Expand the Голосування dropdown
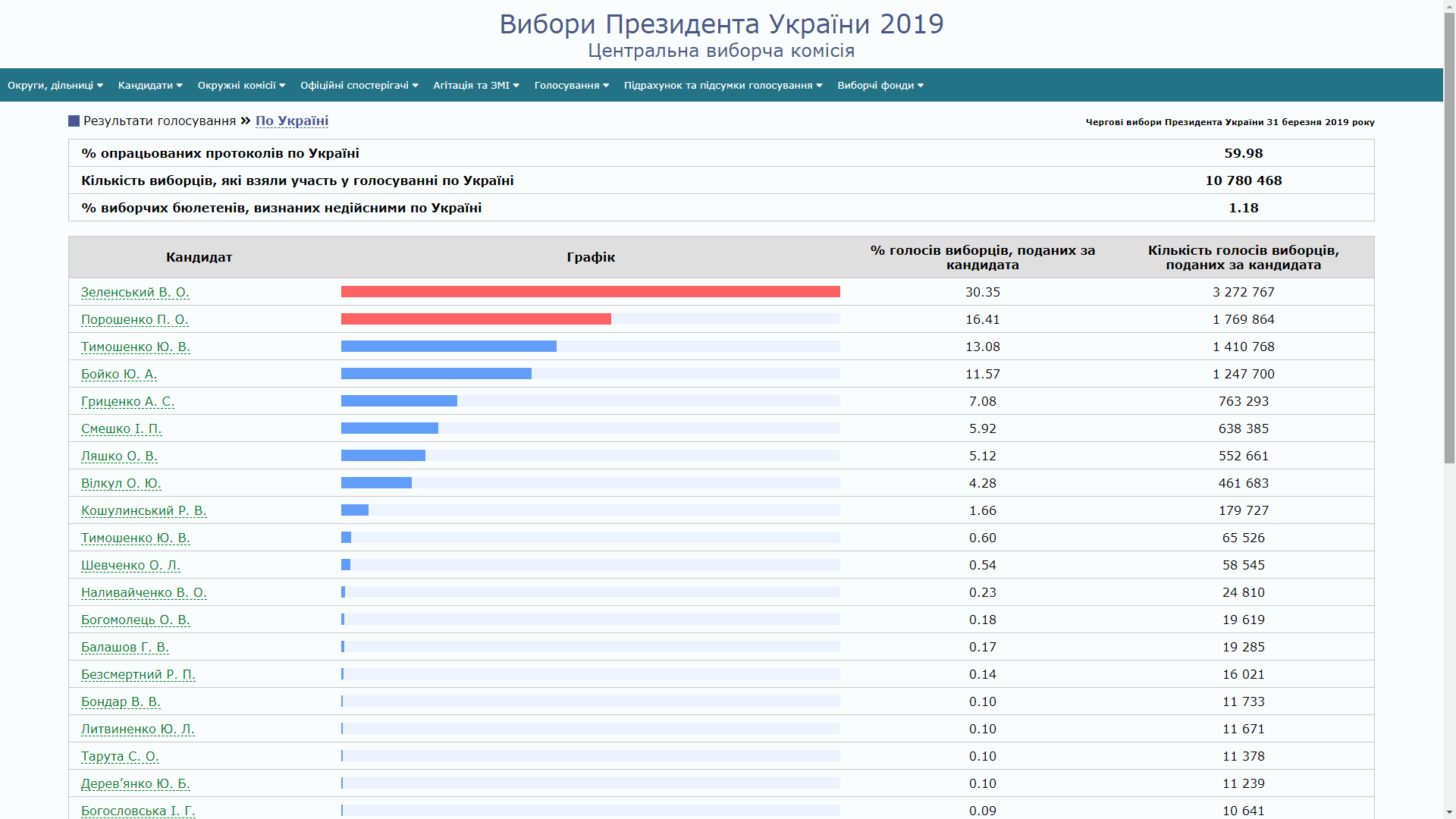Image resolution: width=1456 pixels, height=819 pixels. coord(571,85)
